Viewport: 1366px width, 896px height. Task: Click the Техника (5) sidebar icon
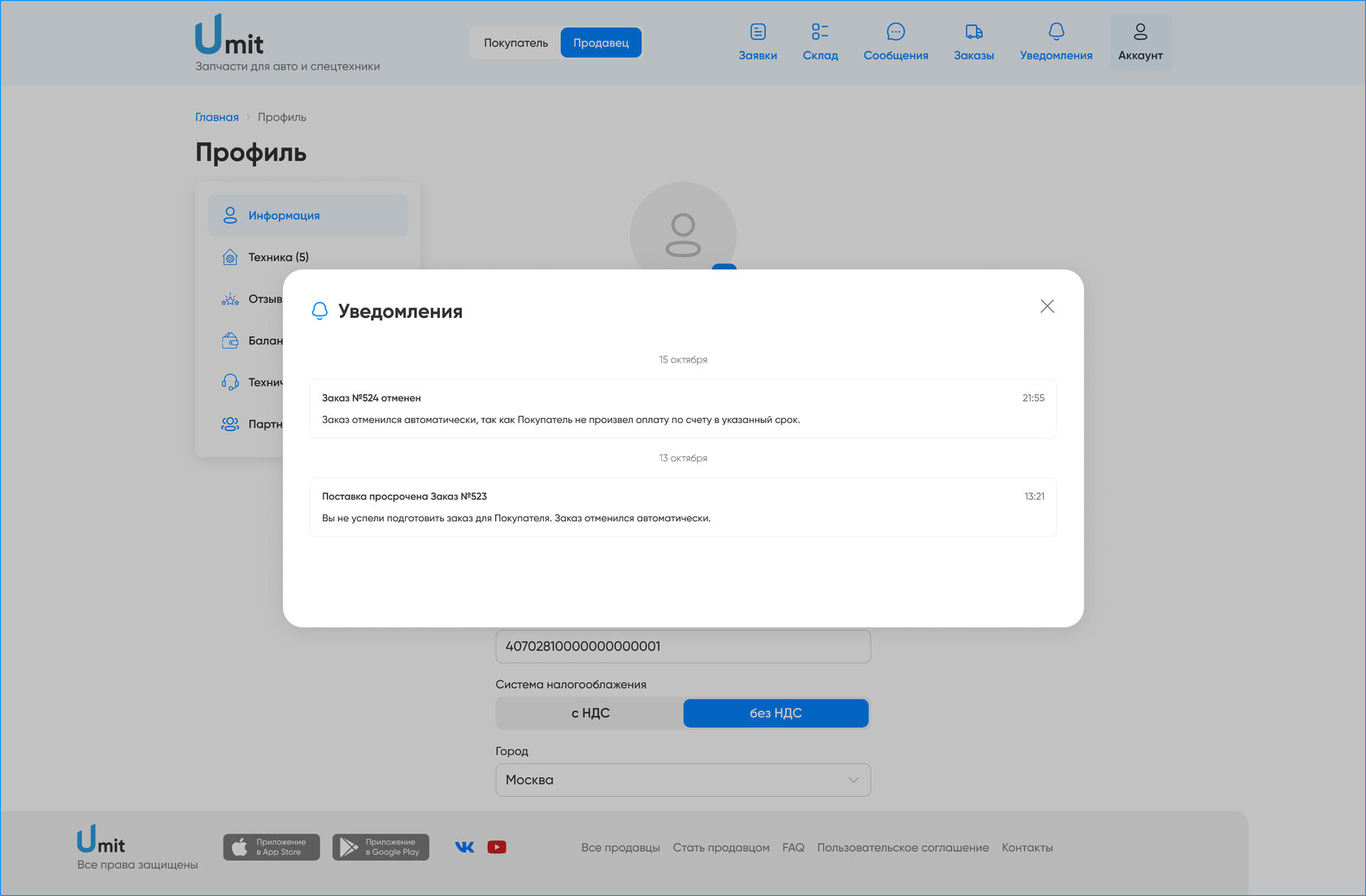(230, 257)
